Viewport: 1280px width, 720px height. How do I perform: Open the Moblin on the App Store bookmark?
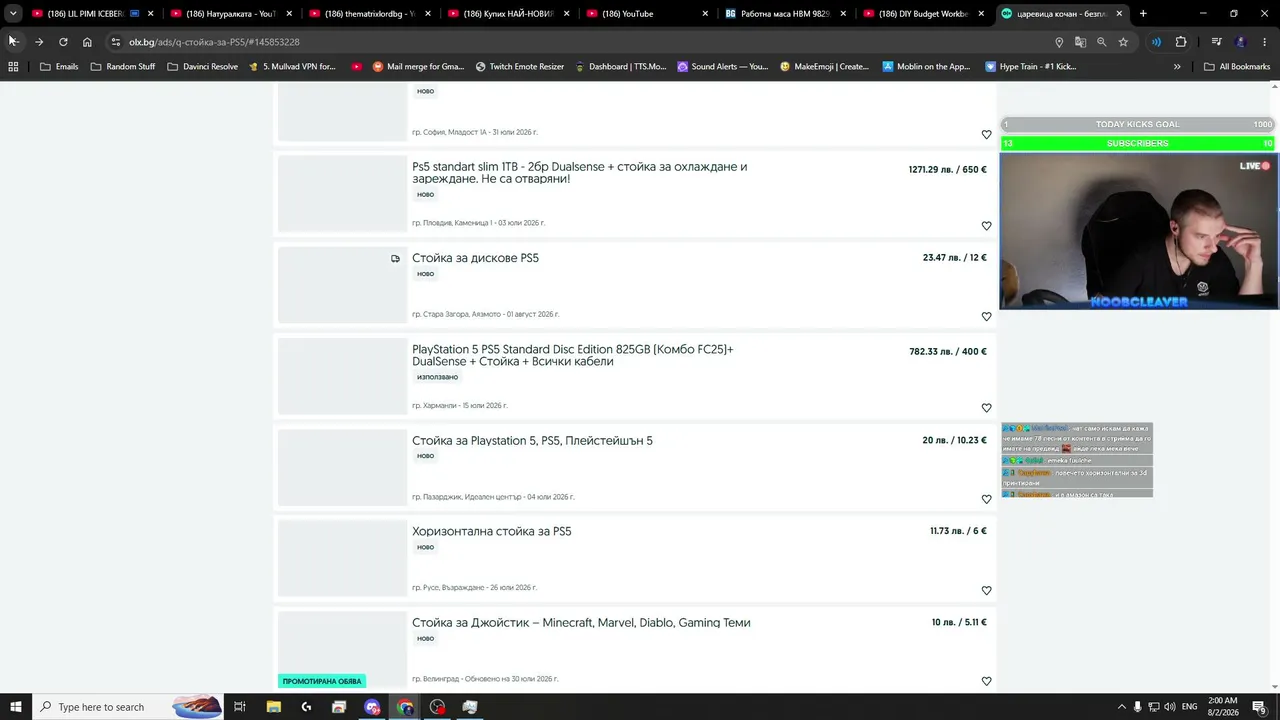[927, 67]
